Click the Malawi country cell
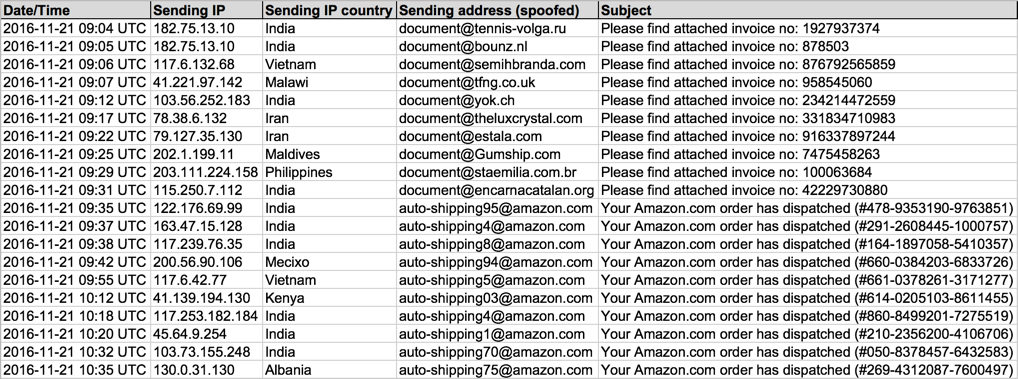The image size is (1018, 379). point(329,82)
